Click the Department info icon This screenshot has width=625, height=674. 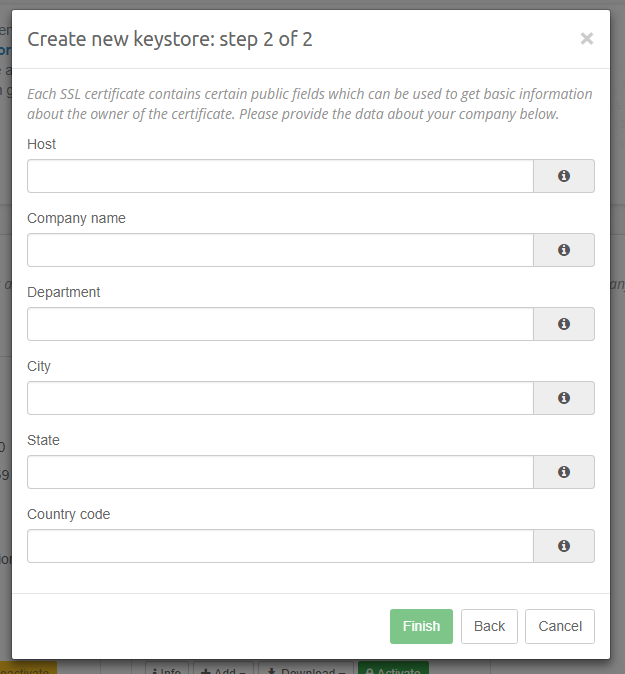(x=564, y=324)
